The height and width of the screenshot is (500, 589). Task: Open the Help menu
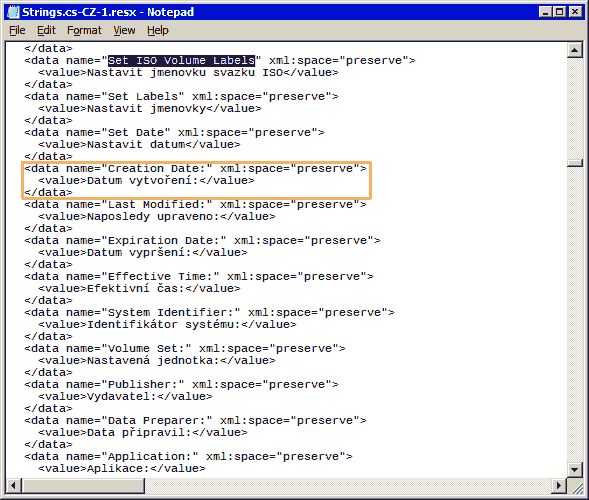point(158,30)
